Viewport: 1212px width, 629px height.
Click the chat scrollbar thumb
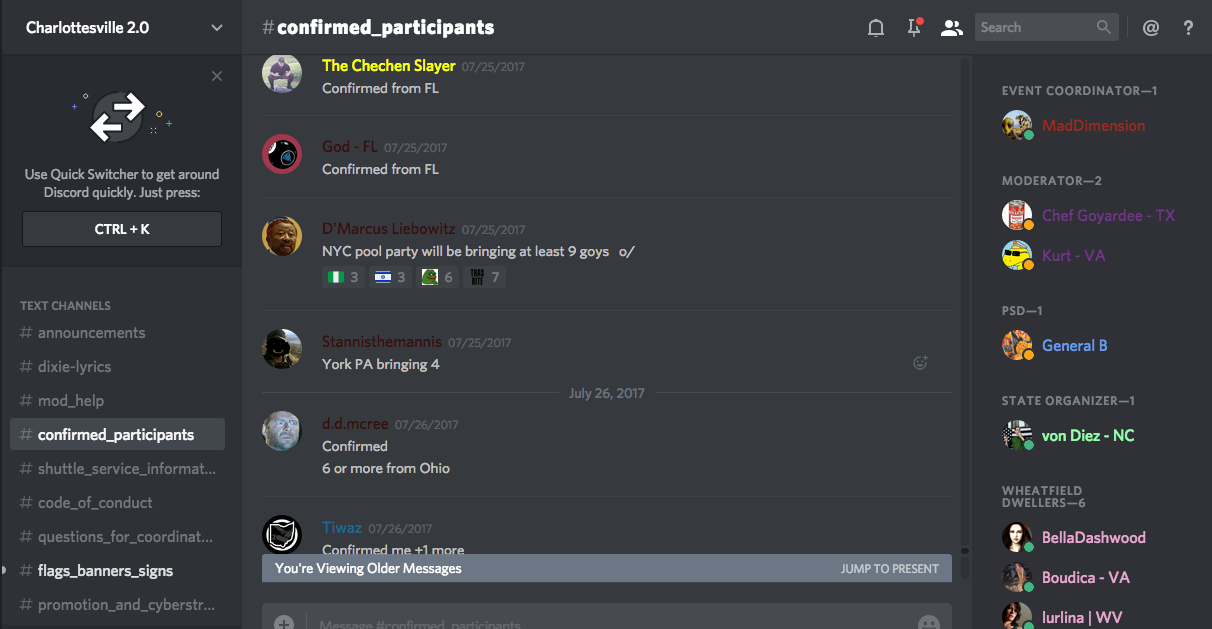965,550
